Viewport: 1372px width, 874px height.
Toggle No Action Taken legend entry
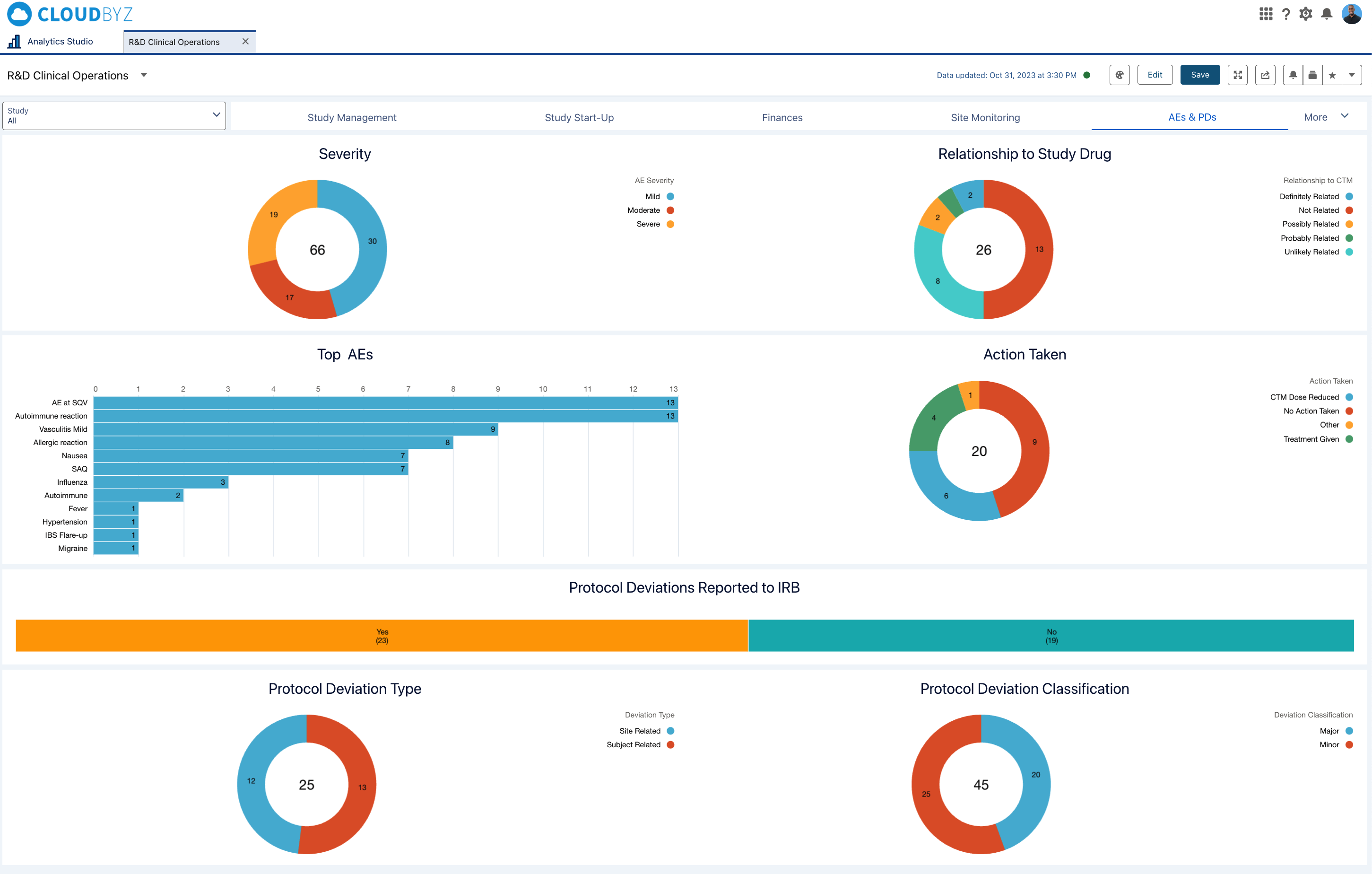1318,411
